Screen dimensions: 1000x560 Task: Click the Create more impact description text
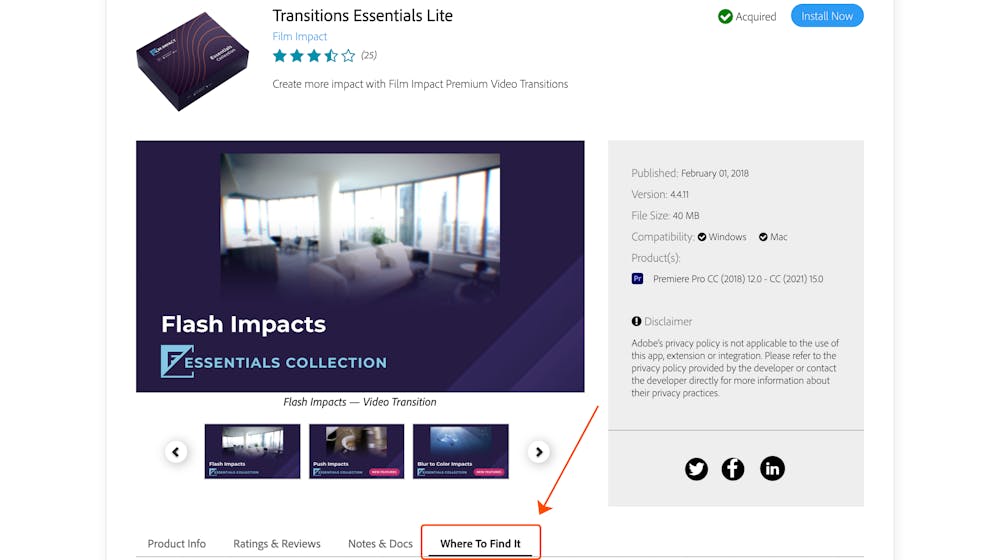420,84
